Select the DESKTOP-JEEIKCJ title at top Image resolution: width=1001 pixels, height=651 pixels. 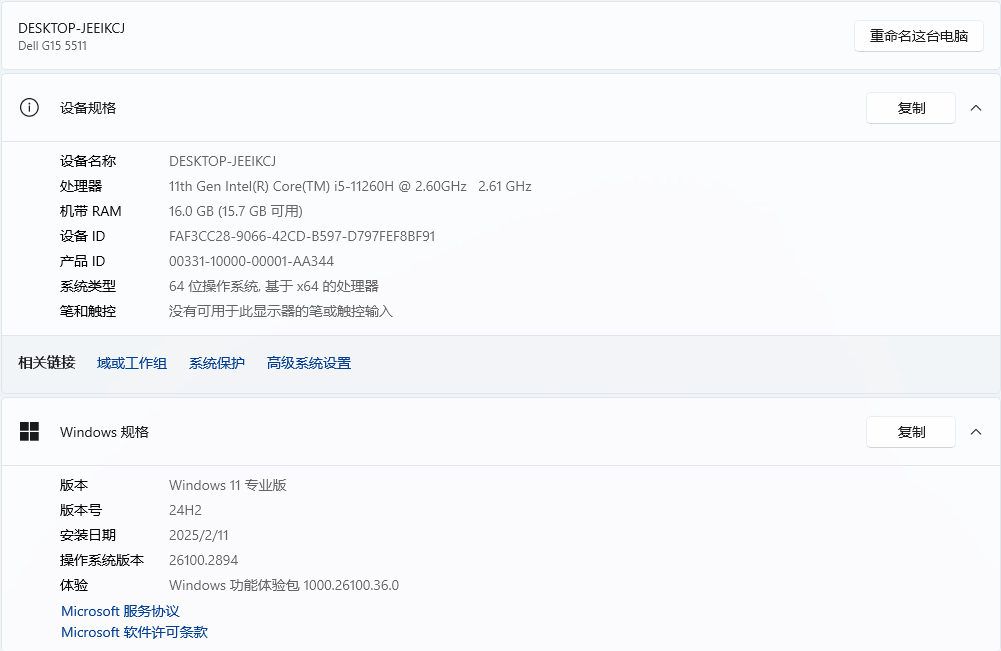pyautogui.click(x=72, y=28)
